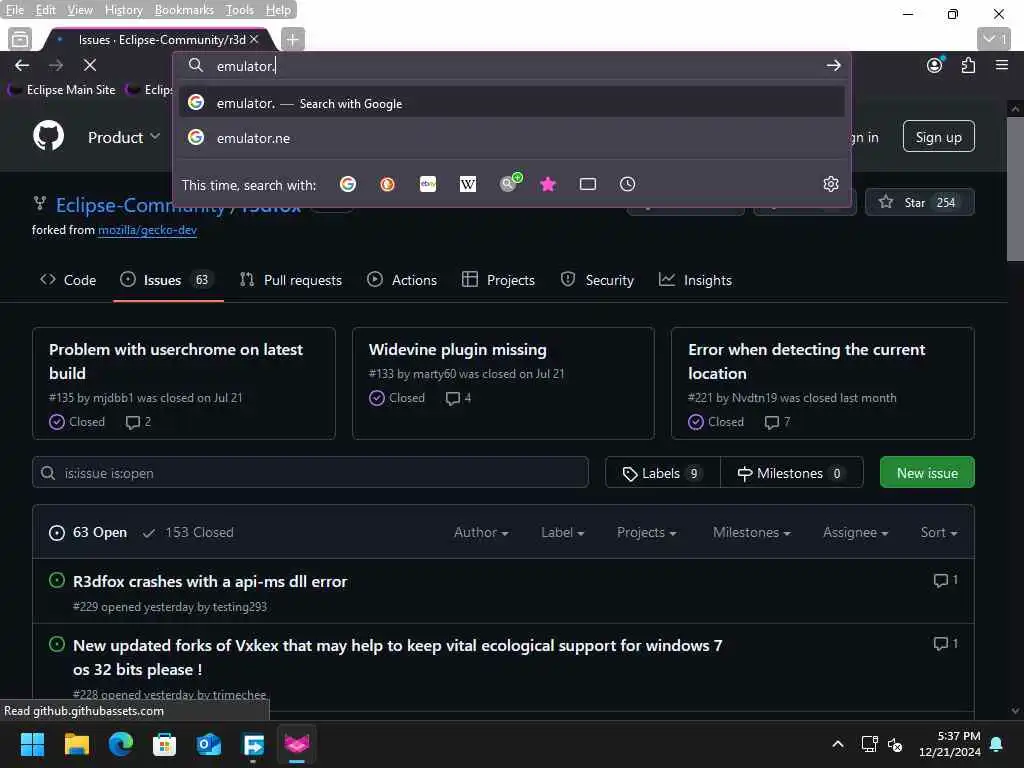
Task: Open Firefox account icon
Action: pyautogui.click(x=935, y=65)
